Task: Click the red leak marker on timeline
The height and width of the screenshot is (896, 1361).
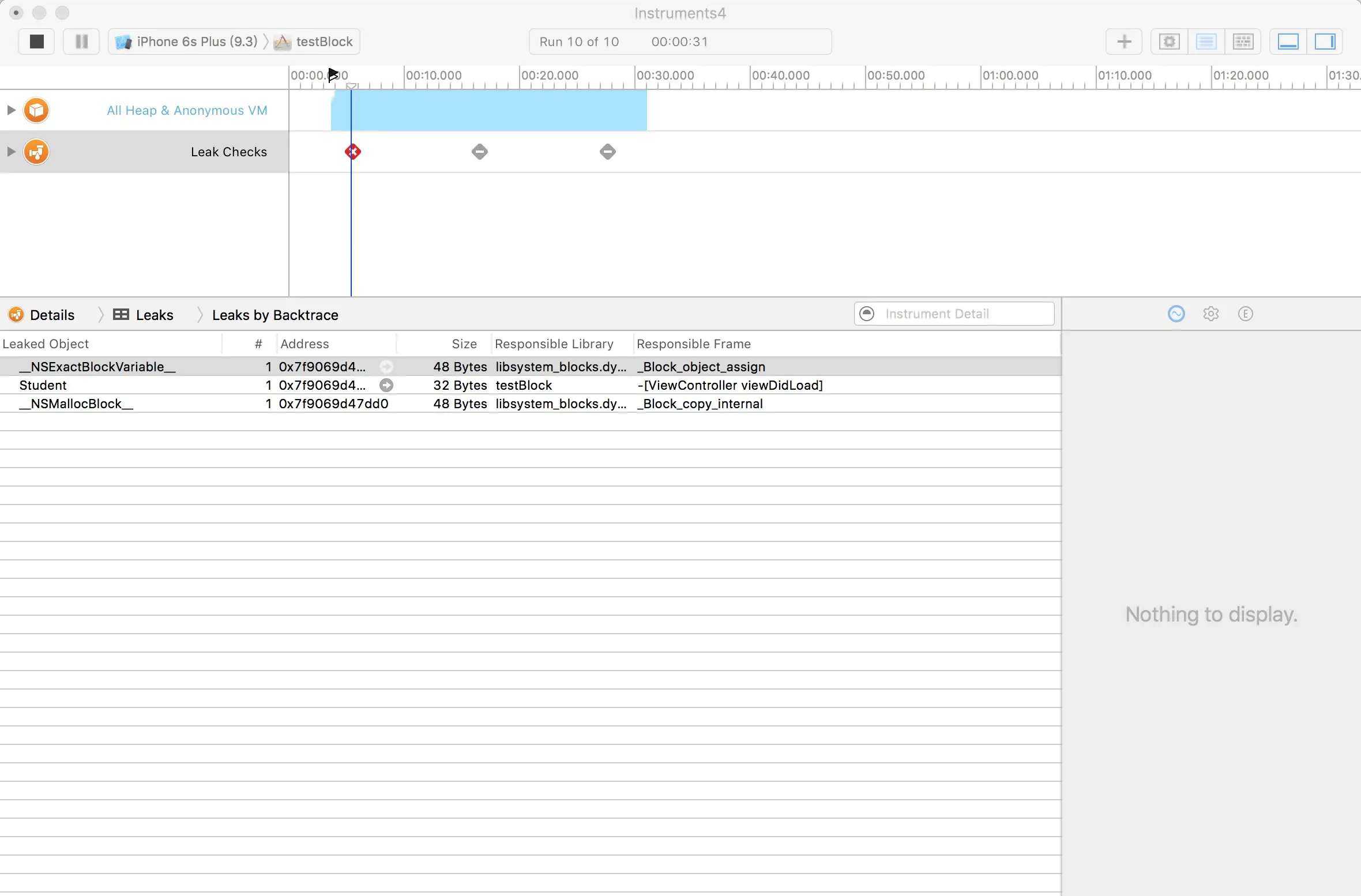Action: pos(353,152)
